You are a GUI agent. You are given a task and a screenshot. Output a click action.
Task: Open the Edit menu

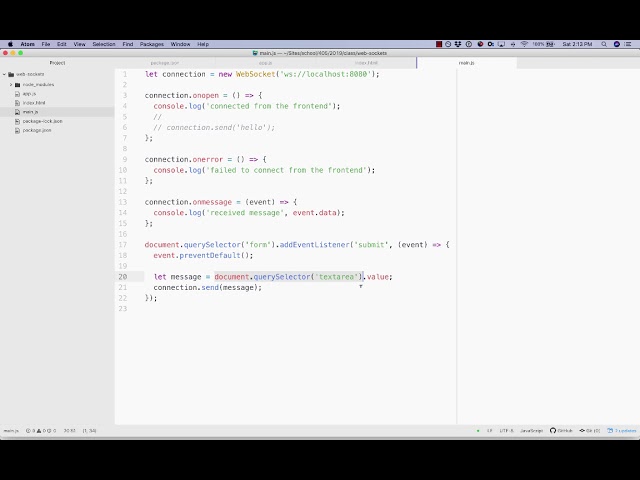[x=62, y=44]
